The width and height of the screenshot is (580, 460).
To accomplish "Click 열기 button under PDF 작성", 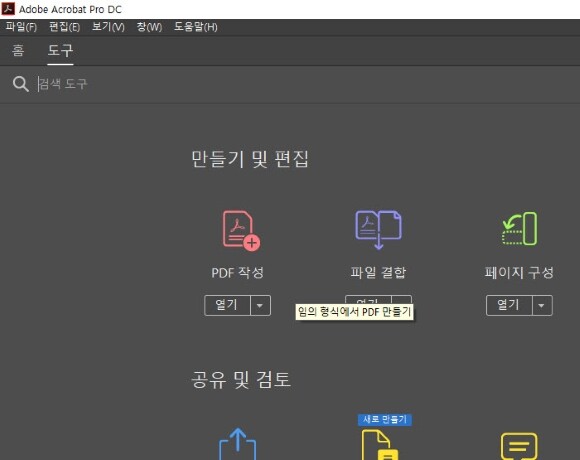I will 227,305.
